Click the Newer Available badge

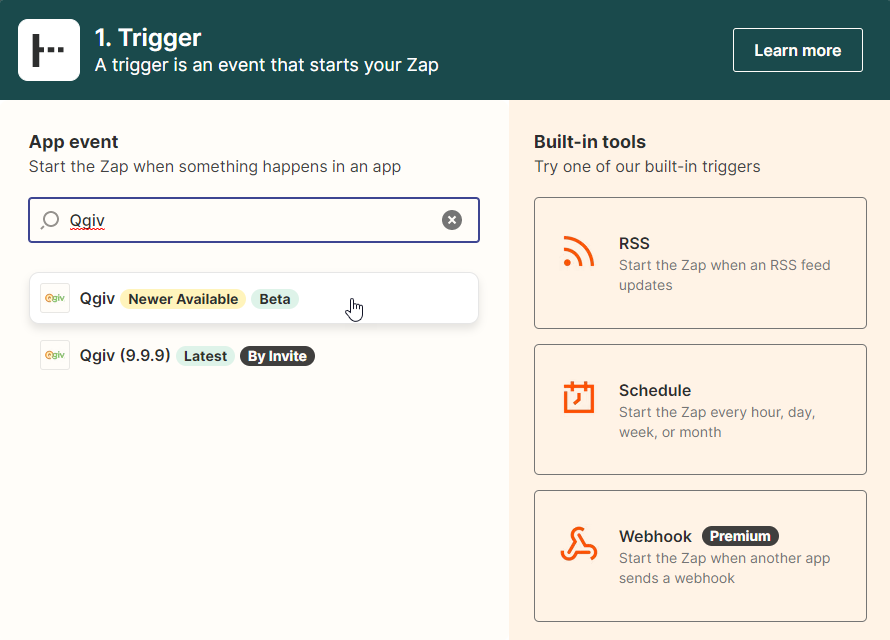(183, 299)
